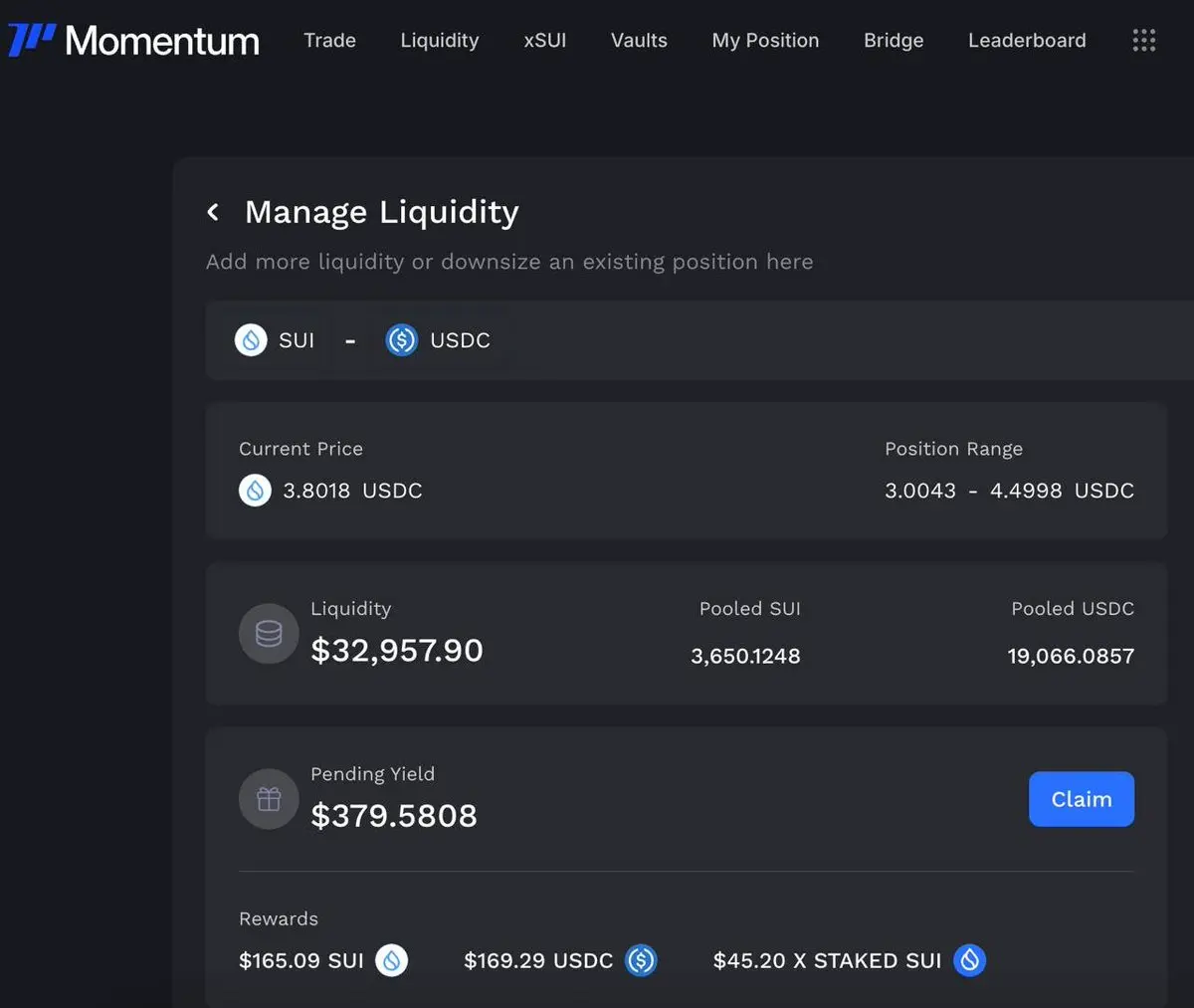Open the Liquidity menu
Viewport: 1194px width, 1008px height.
[x=440, y=41]
